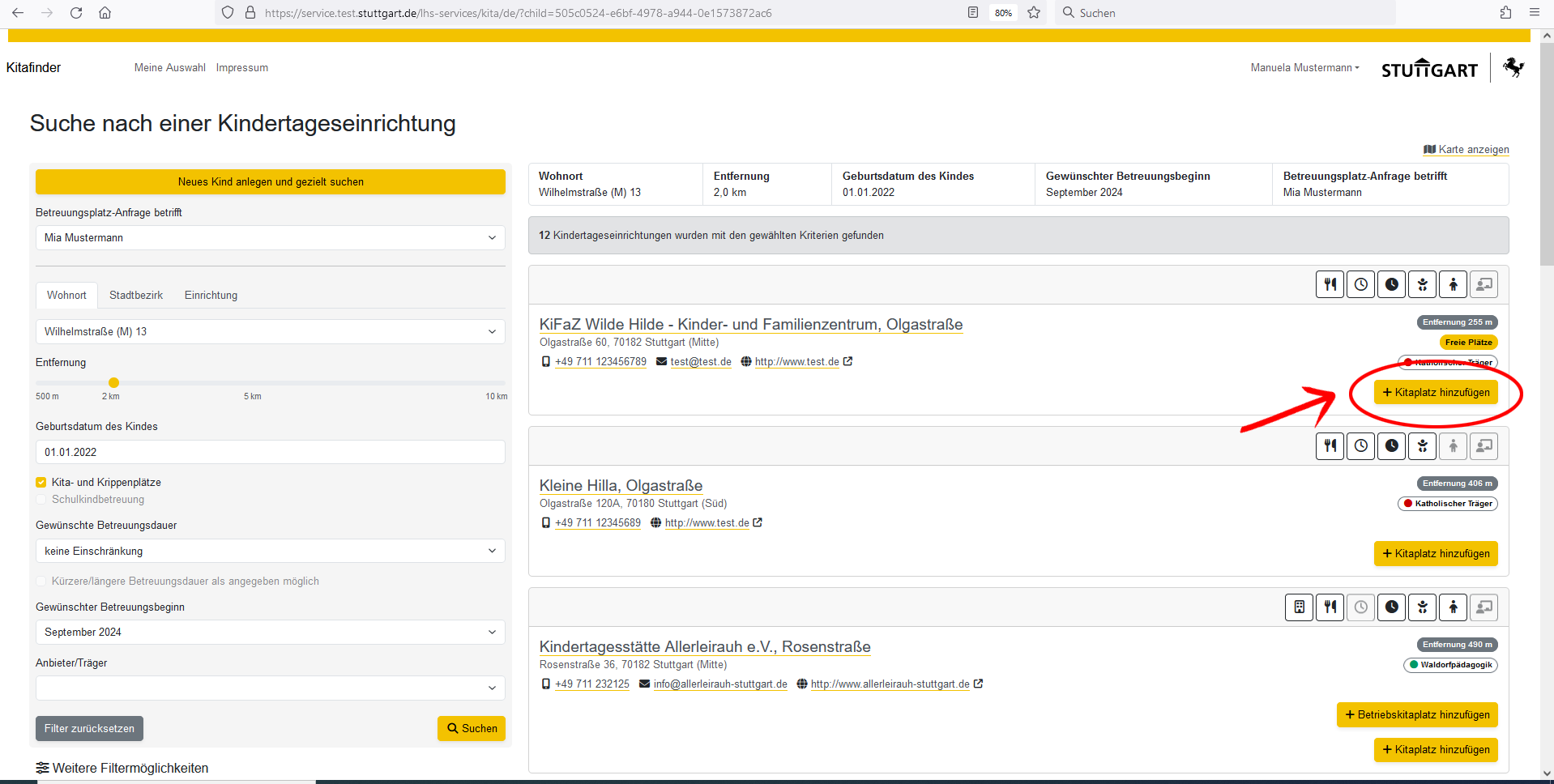
Task: Check the Schulkindbetreuung option
Action: tap(41, 500)
